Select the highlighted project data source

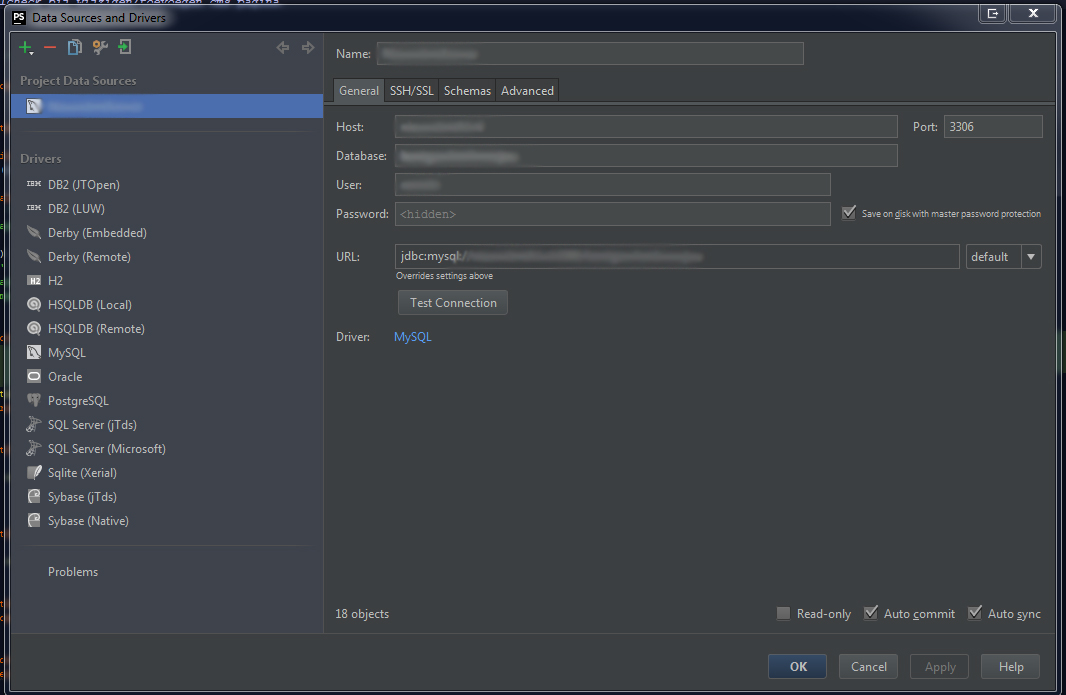167,106
